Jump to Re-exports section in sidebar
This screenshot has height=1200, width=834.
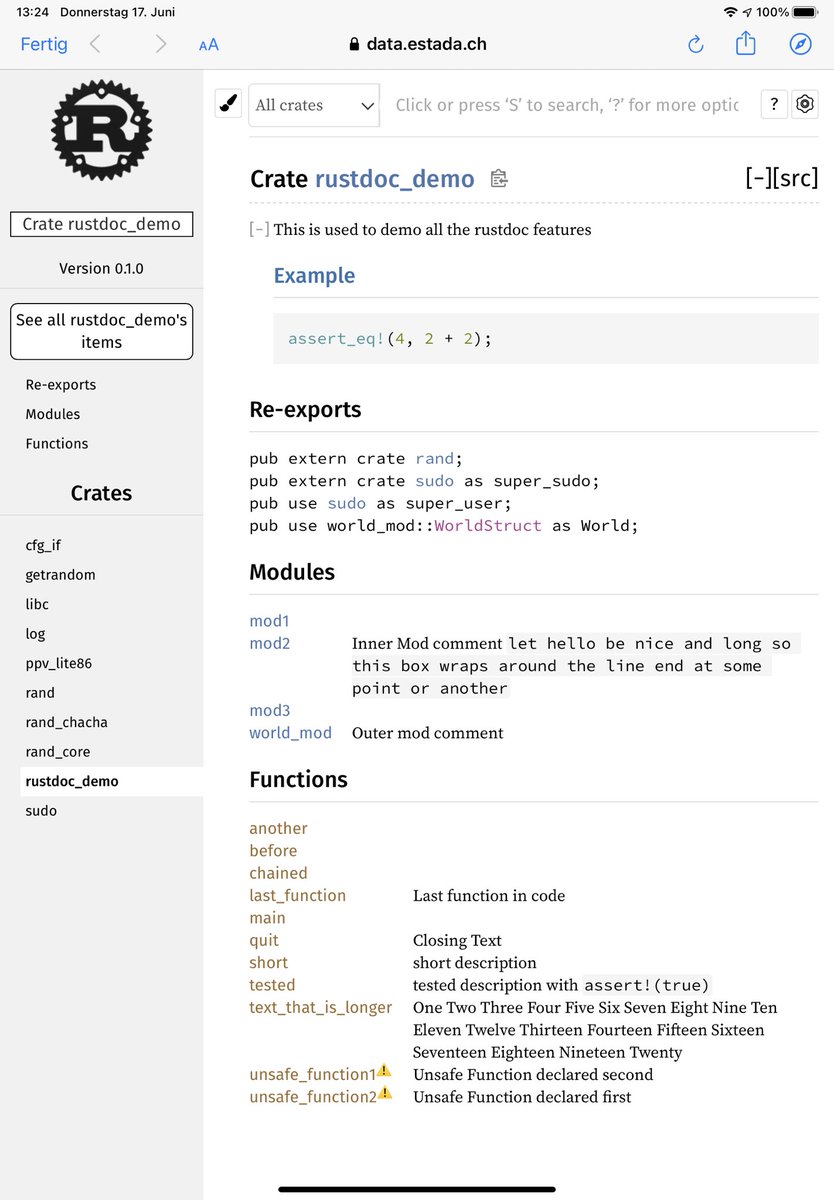[61, 385]
